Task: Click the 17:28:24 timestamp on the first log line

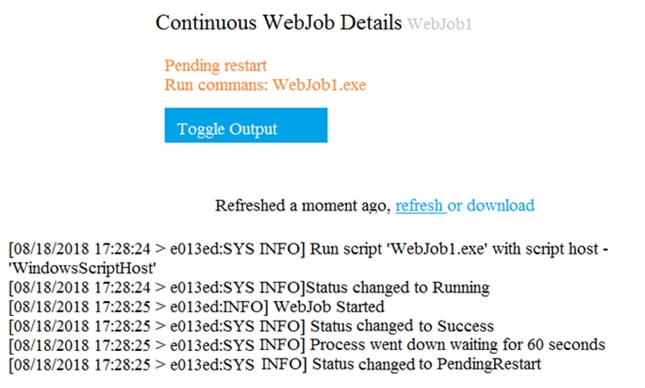Action: pyautogui.click(x=123, y=249)
